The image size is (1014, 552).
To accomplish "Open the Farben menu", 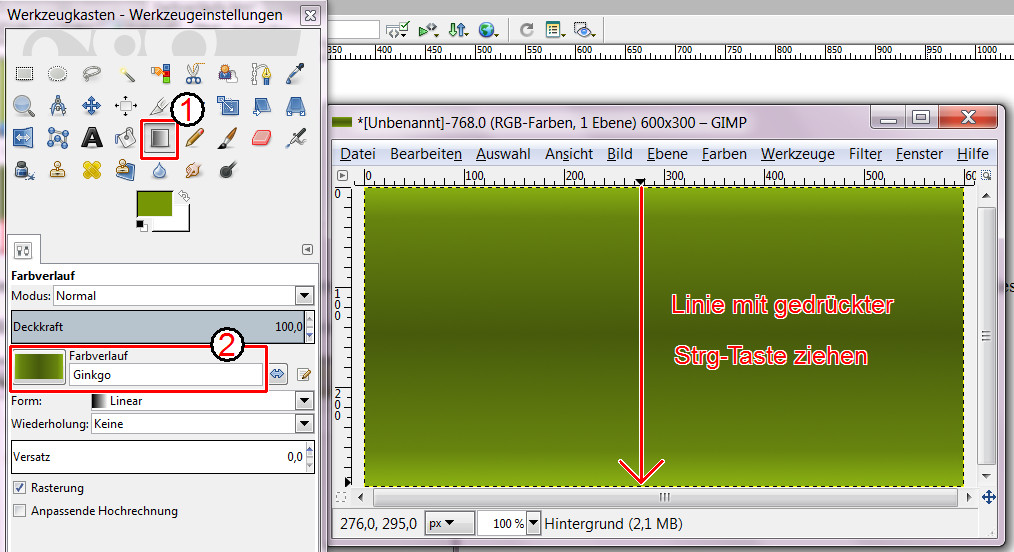I will pyautogui.click(x=724, y=154).
